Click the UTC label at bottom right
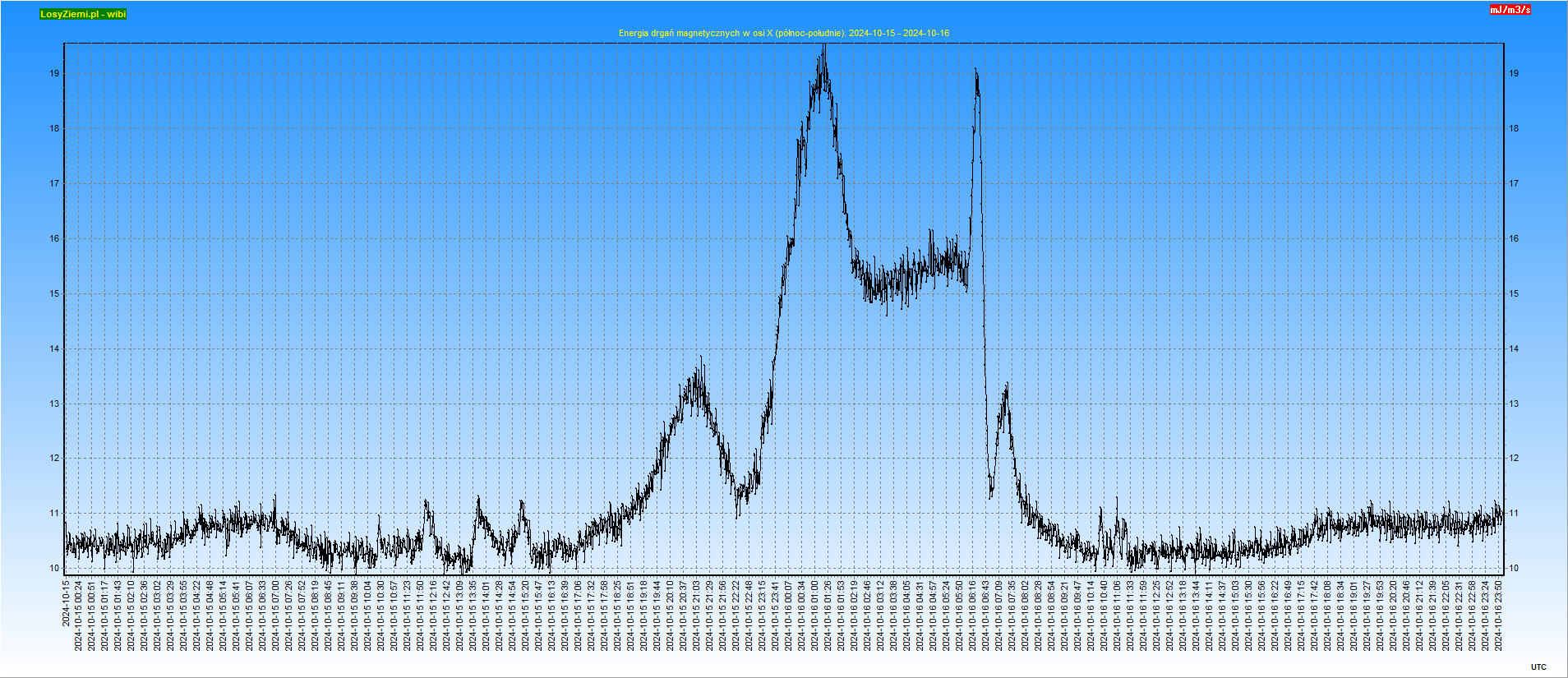The width and height of the screenshot is (1568, 678). click(1538, 666)
